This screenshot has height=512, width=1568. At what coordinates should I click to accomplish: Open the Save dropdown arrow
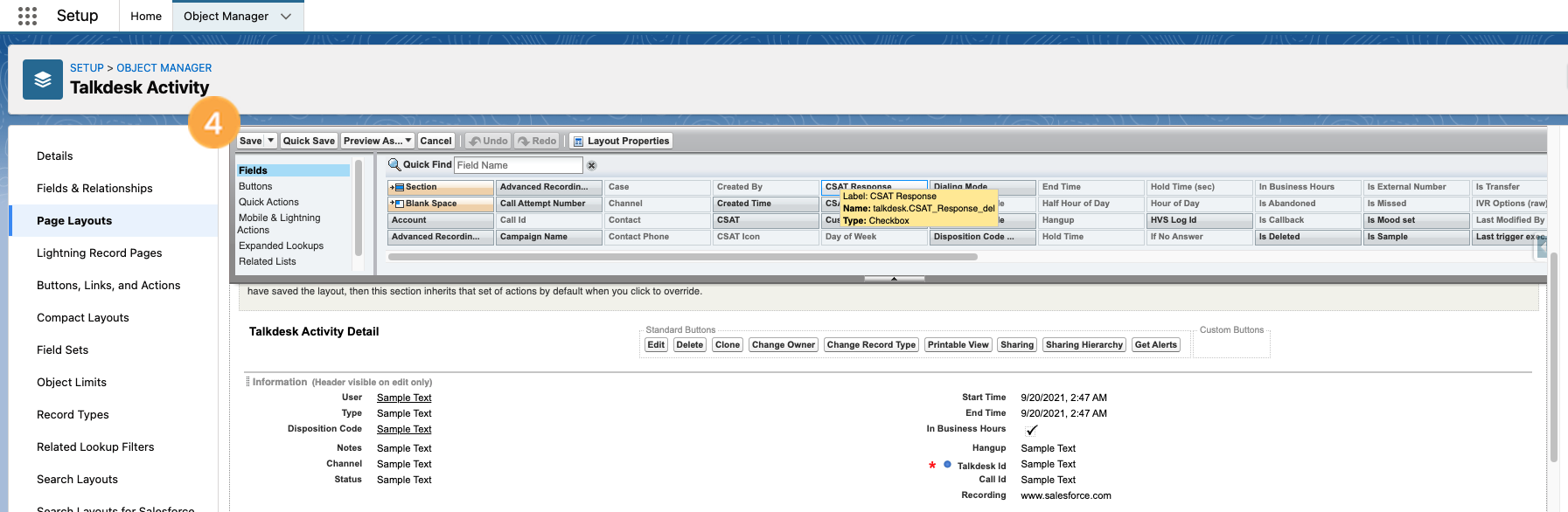pyautogui.click(x=270, y=141)
